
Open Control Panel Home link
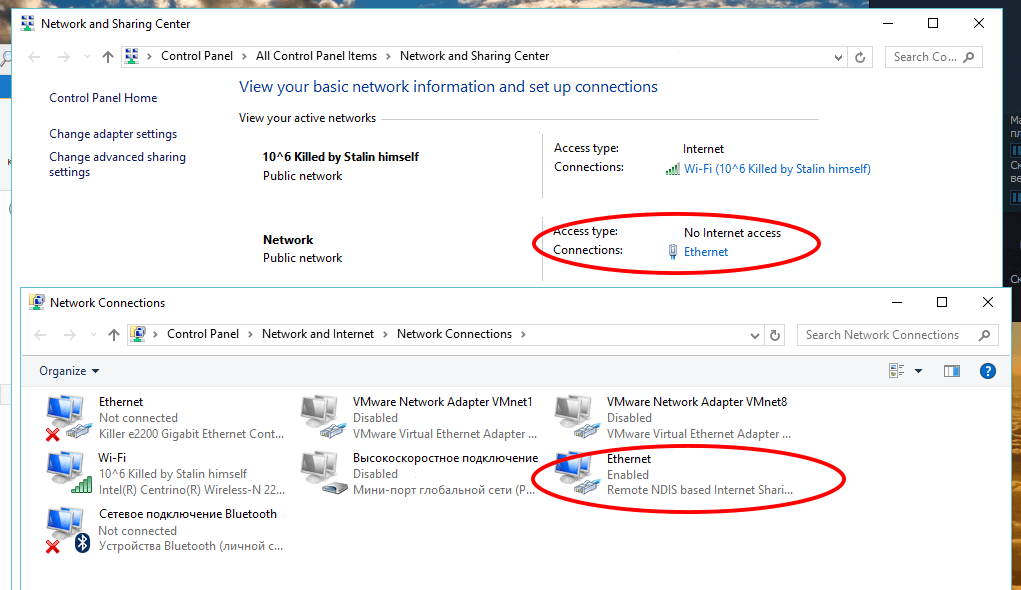pyautogui.click(x=103, y=98)
